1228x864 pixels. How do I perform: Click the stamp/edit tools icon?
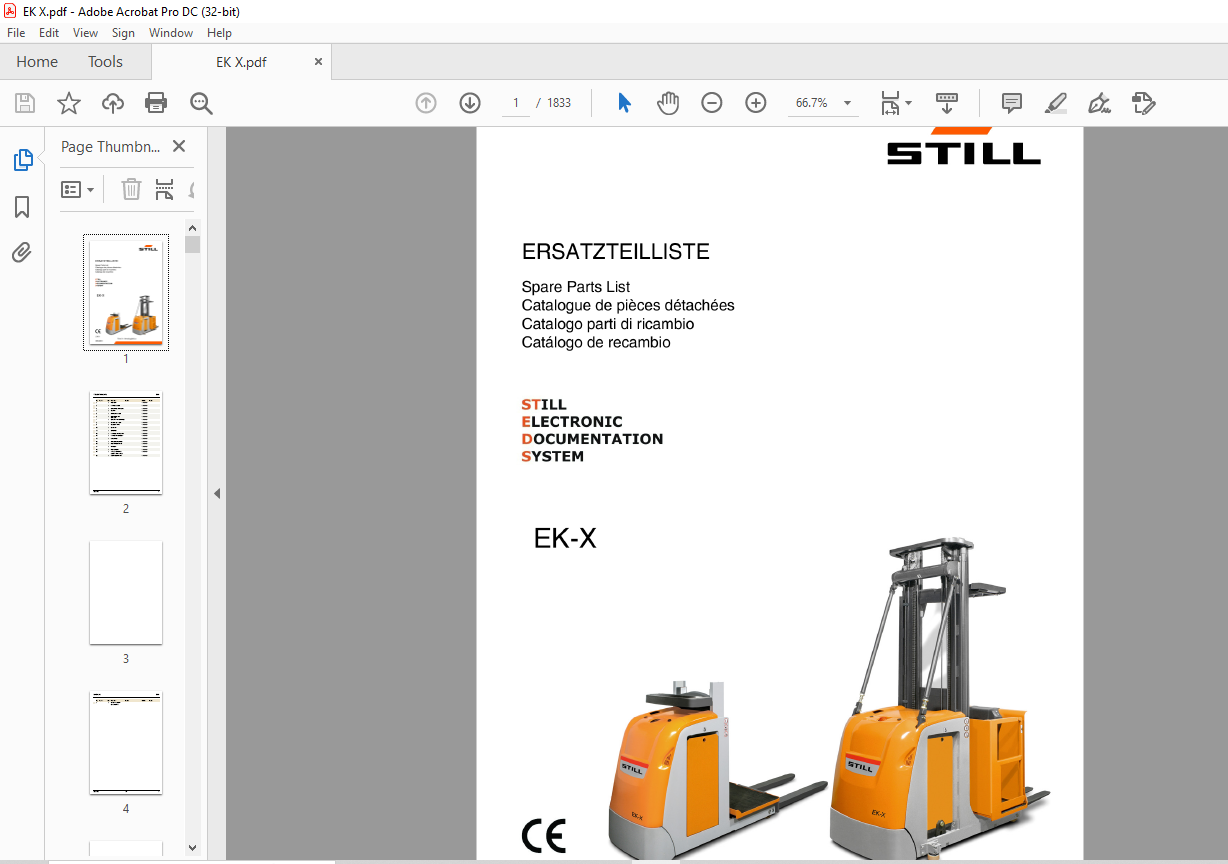[x=1144, y=103]
